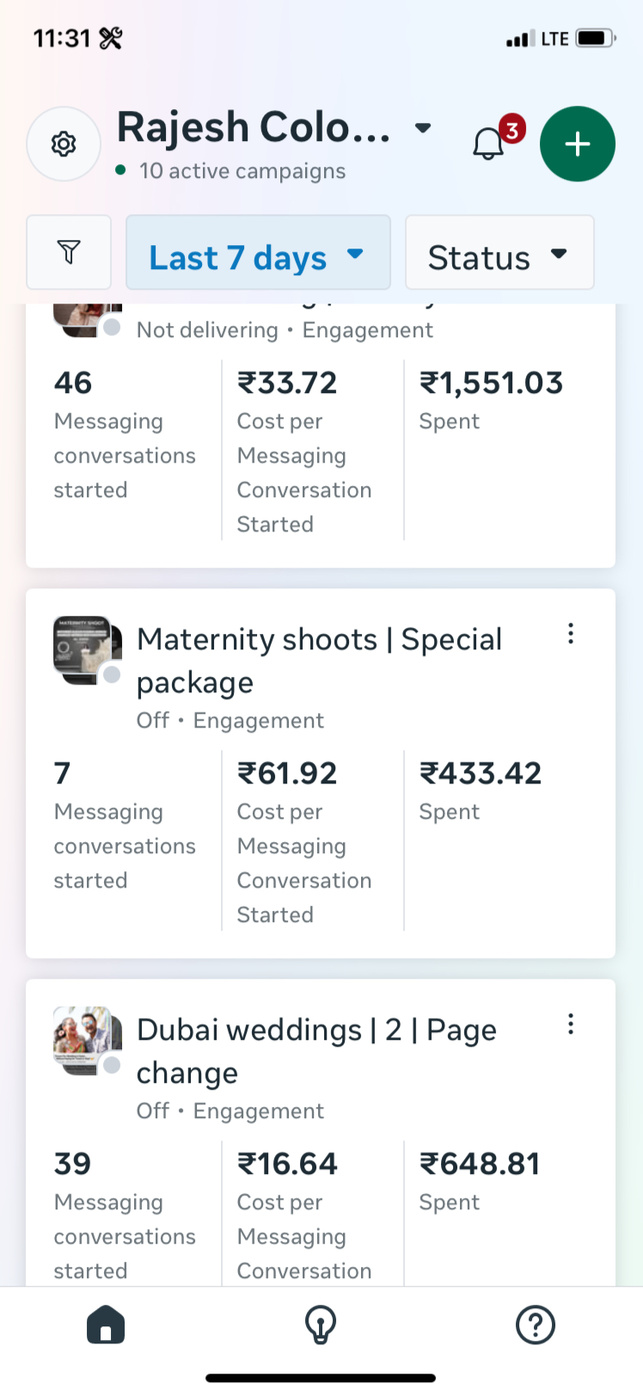
Task: Open Maternity shoots | Special package campaign title
Action: (319, 660)
